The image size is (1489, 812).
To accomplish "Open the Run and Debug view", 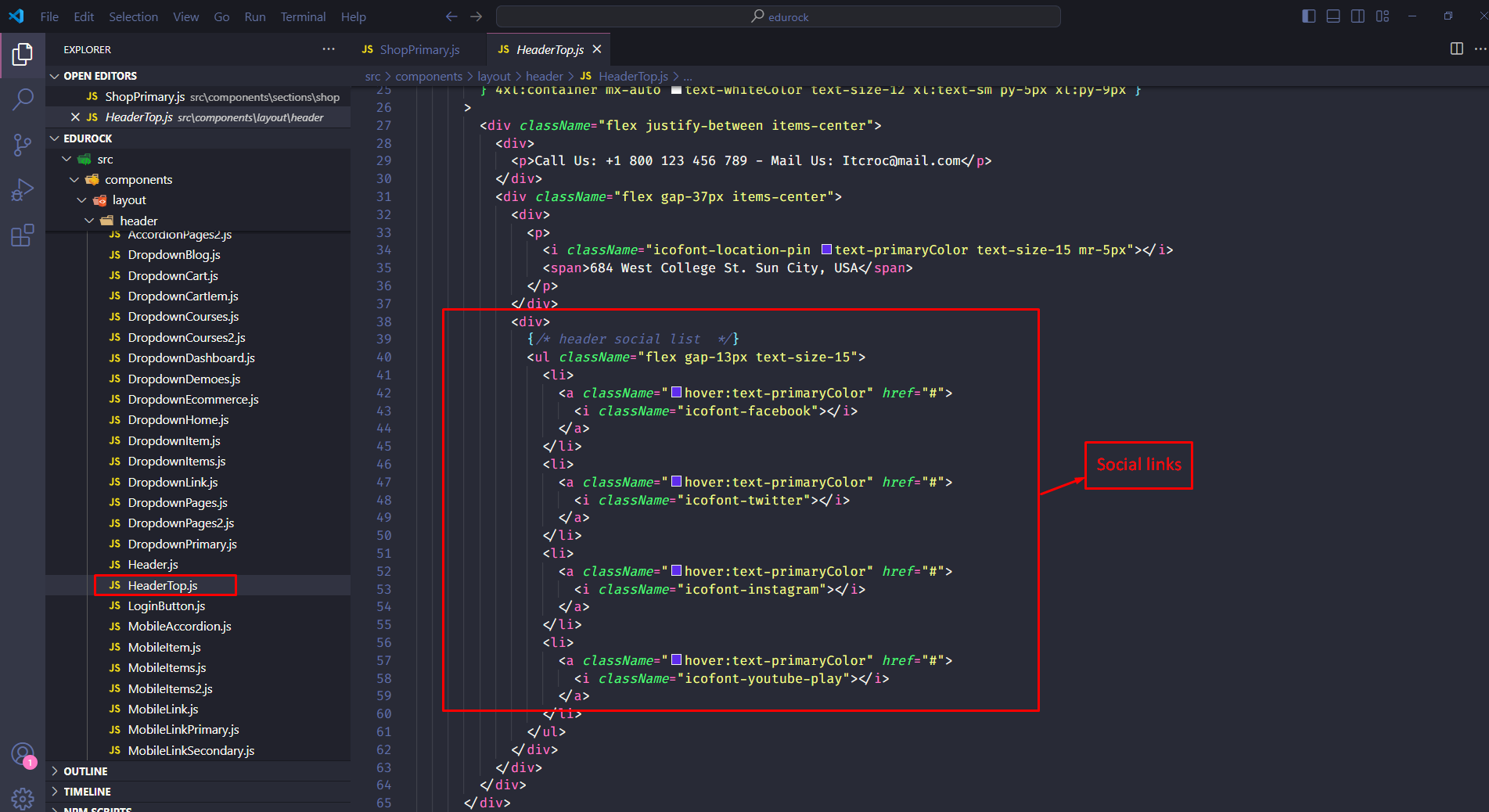I will pyautogui.click(x=23, y=189).
